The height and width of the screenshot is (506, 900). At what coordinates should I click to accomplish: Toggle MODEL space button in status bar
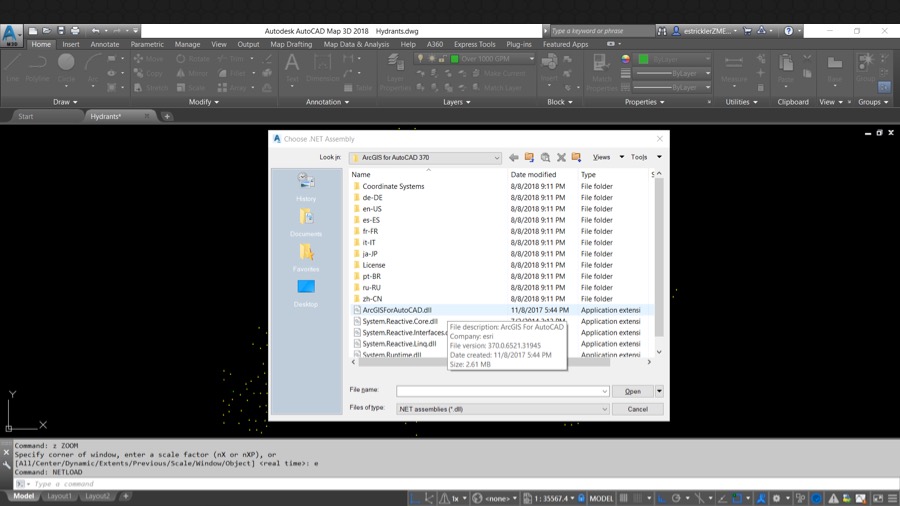[x=601, y=498]
